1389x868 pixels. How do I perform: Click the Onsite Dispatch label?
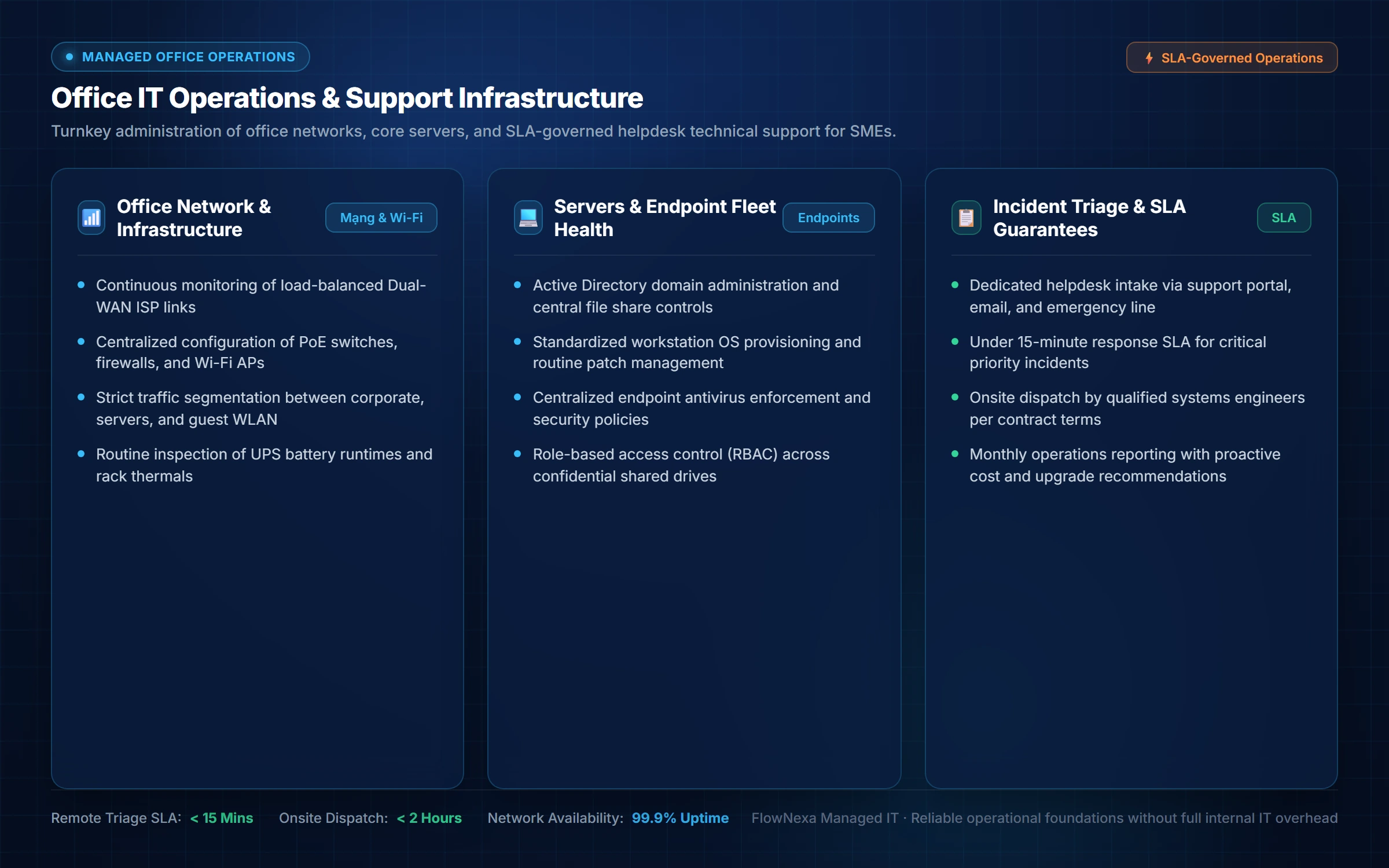click(333, 818)
